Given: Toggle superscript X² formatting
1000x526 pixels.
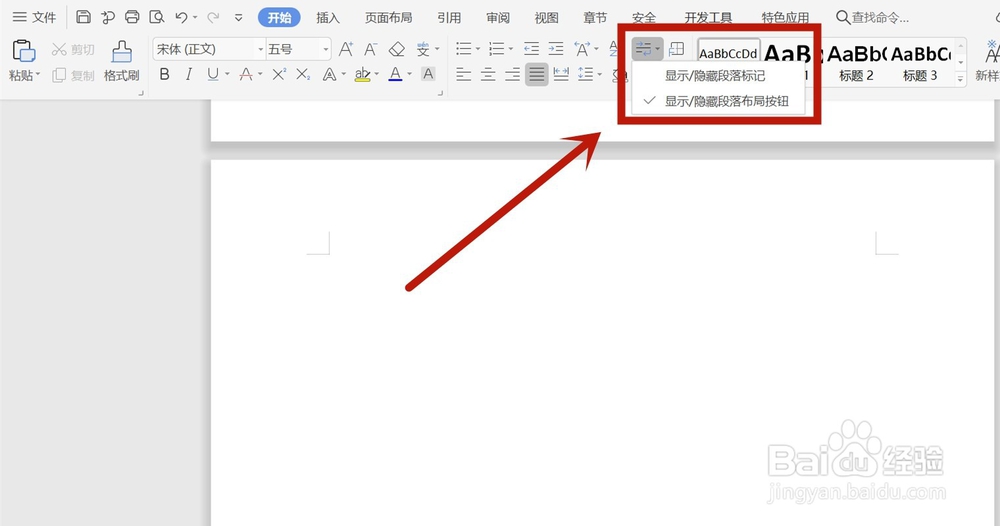Looking at the screenshot, I should click(x=279, y=75).
